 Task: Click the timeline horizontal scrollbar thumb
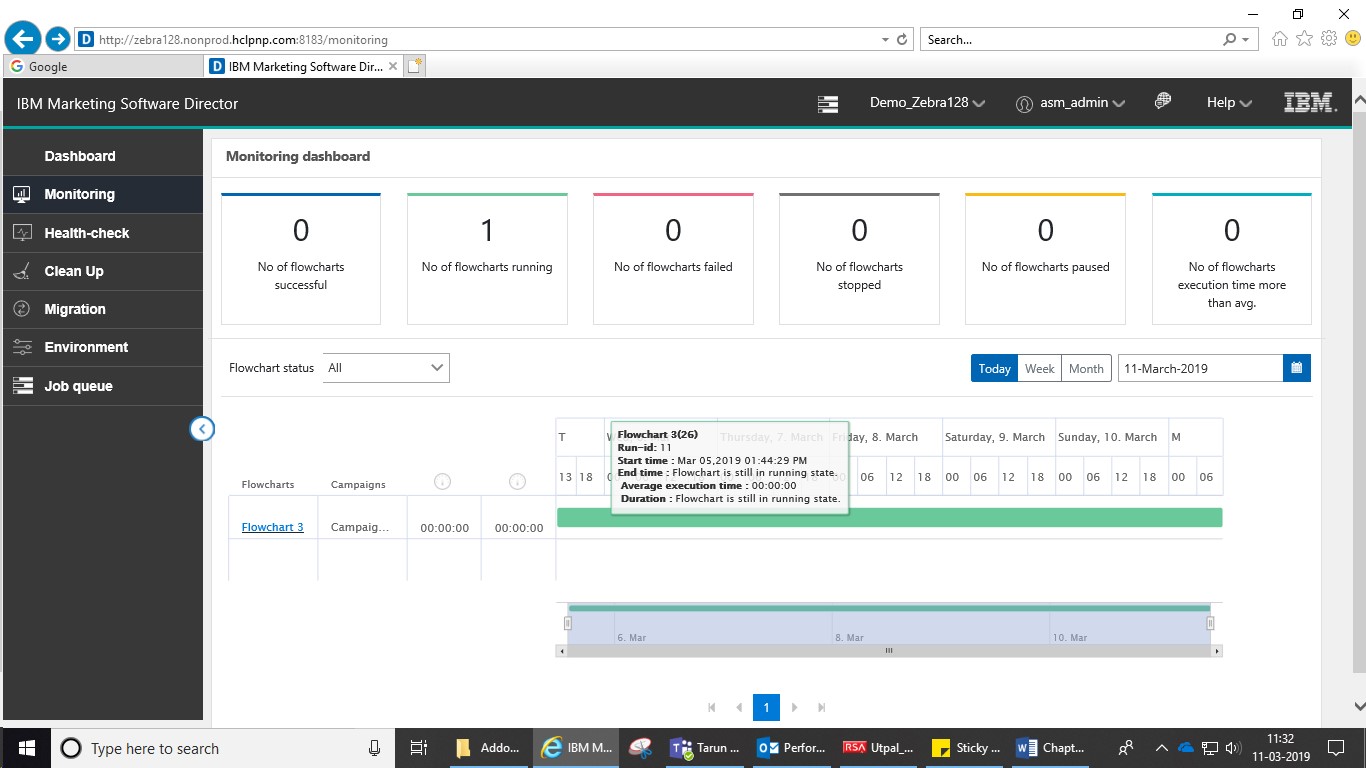[889, 651]
